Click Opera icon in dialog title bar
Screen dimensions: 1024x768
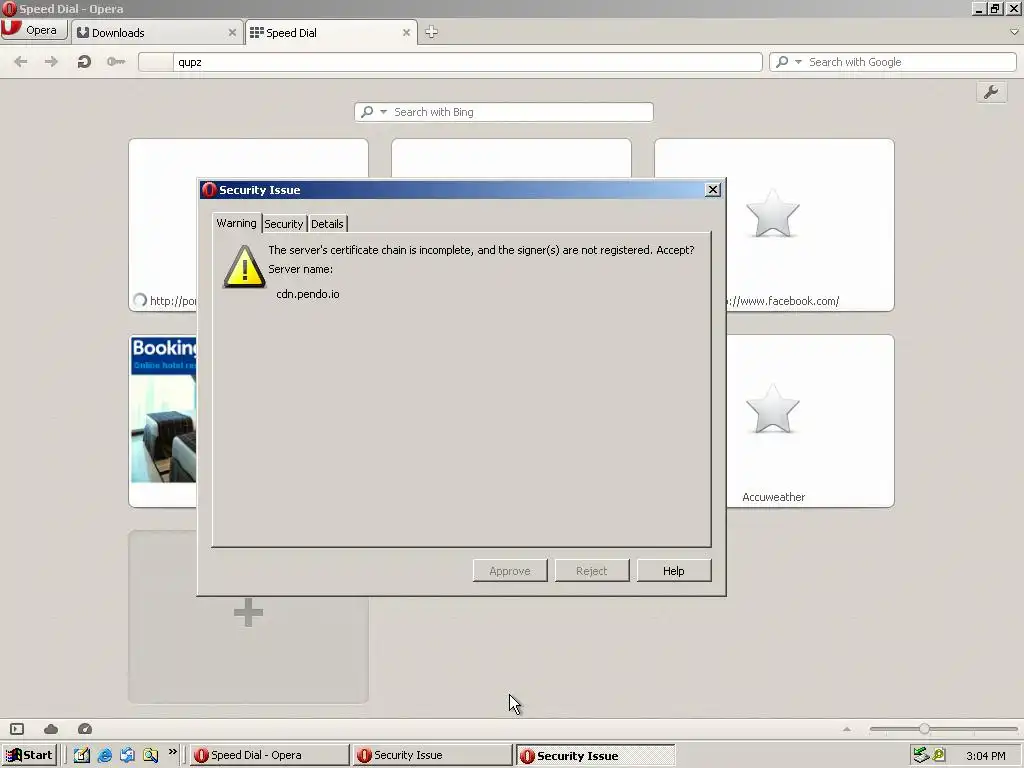click(x=209, y=190)
